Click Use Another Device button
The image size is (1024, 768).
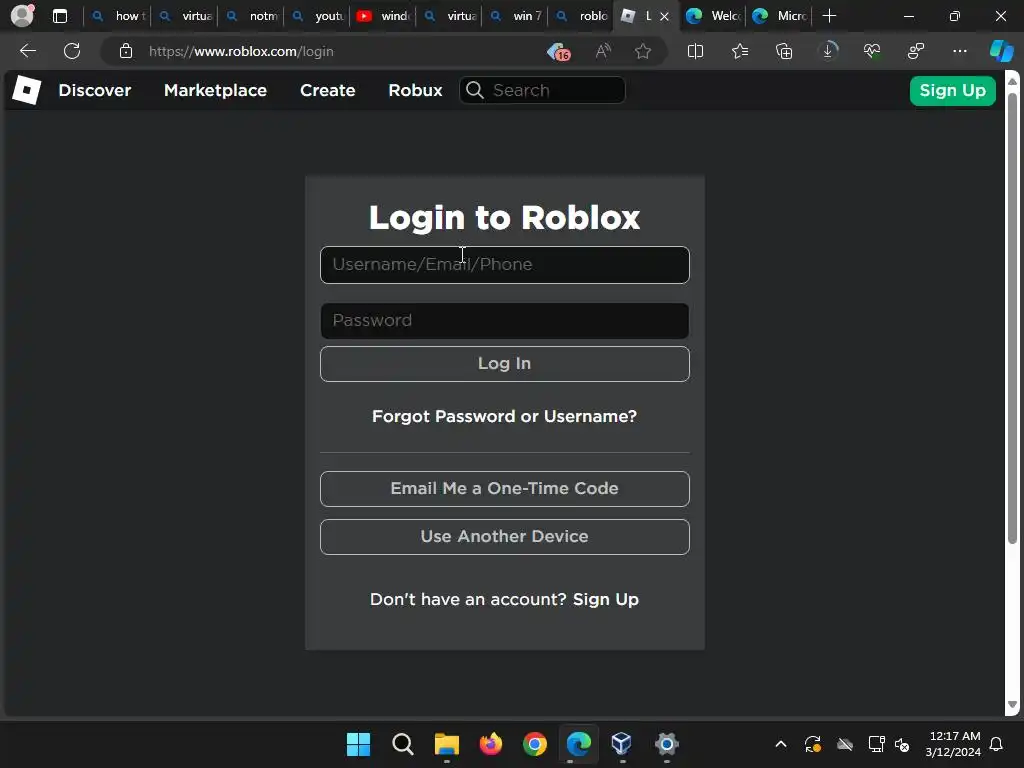504,537
